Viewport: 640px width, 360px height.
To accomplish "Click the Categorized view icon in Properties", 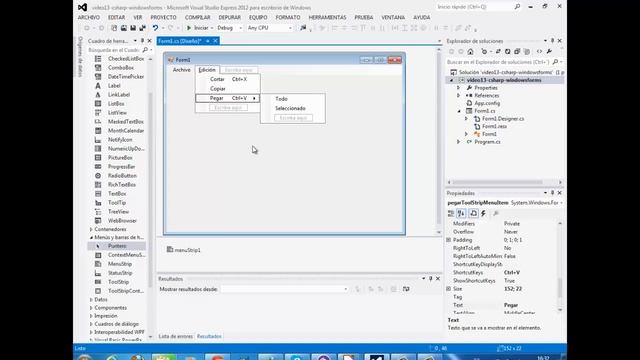I will point(451,213).
